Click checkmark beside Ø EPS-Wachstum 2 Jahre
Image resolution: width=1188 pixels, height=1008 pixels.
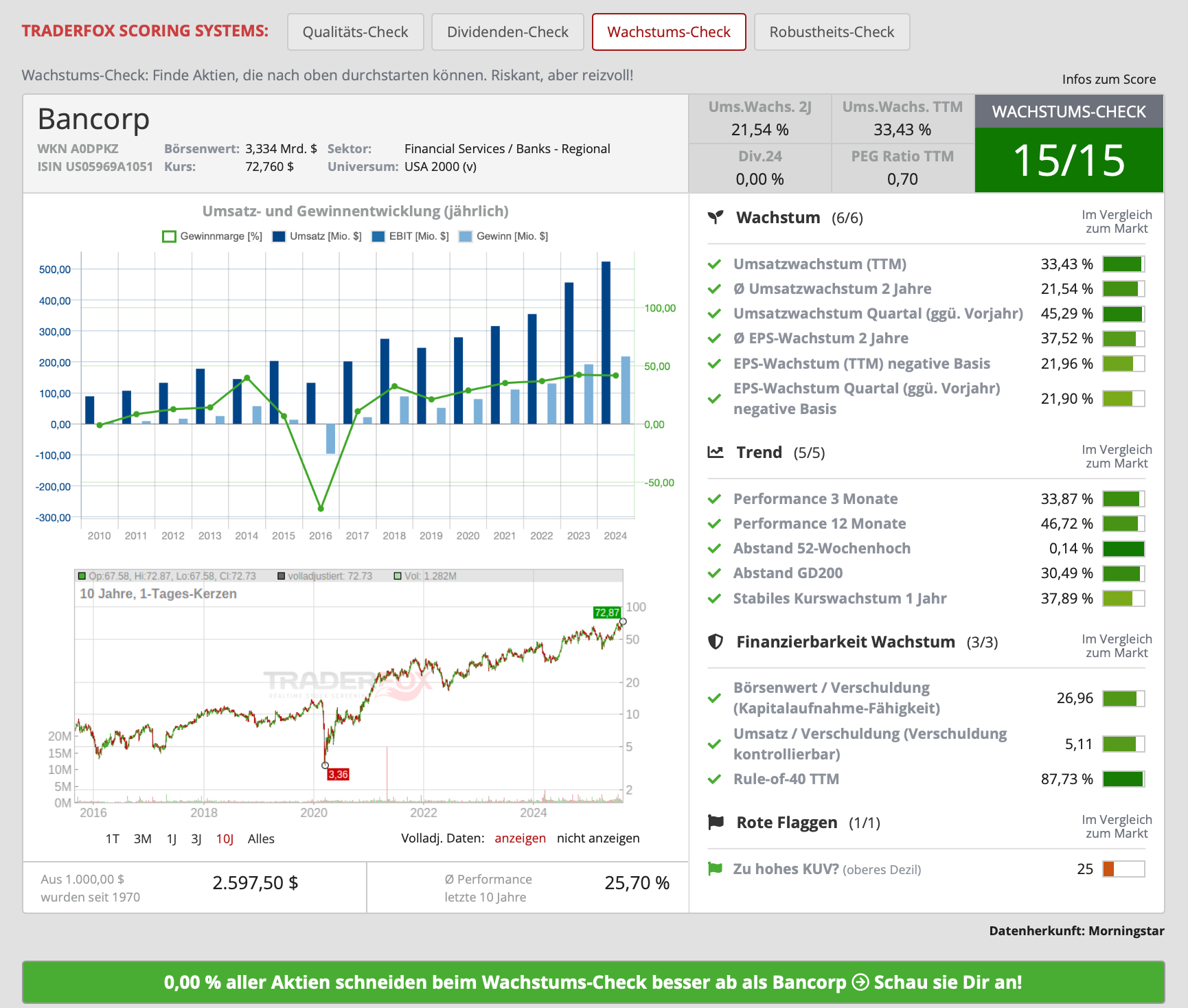714,339
